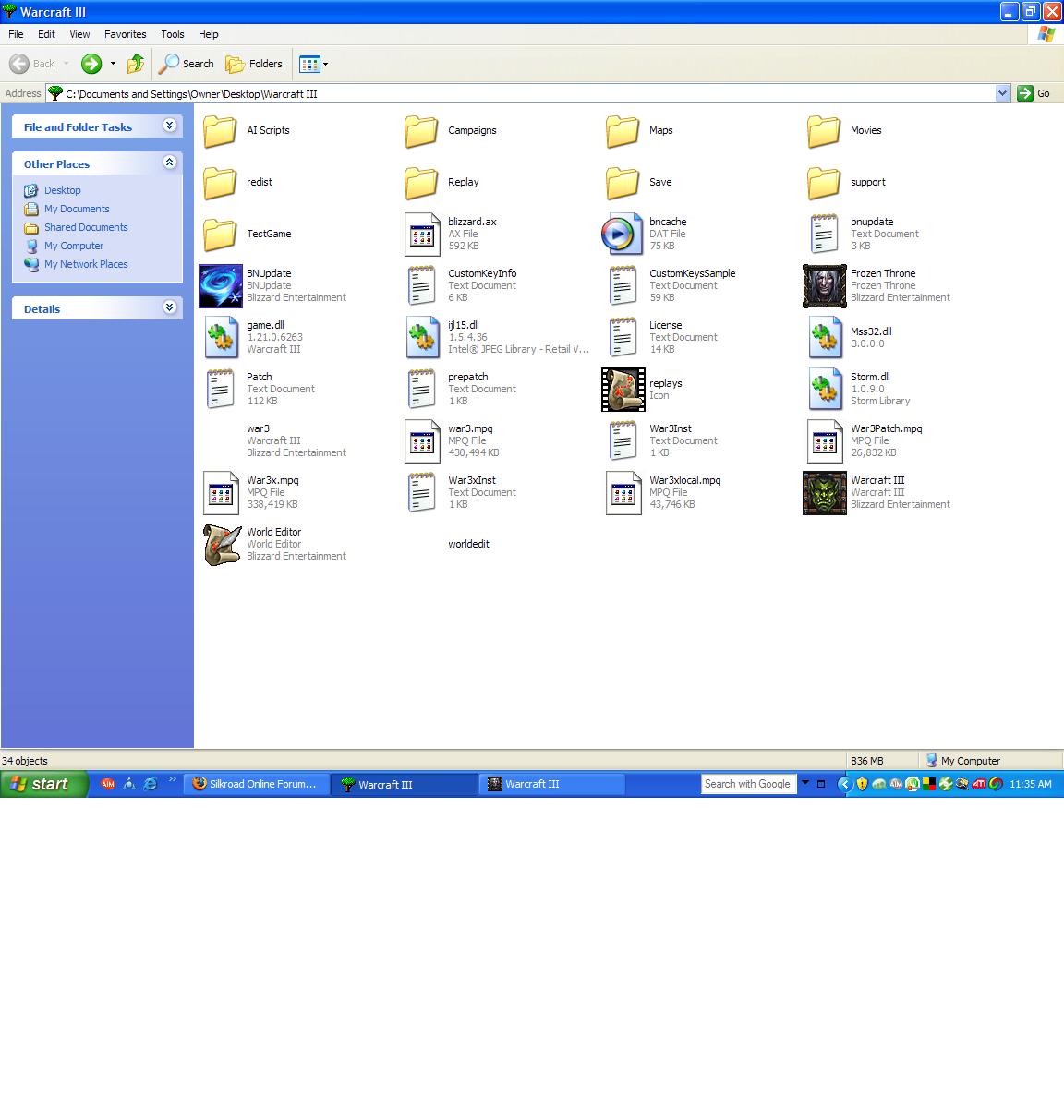Image resolution: width=1064 pixels, height=1120 pixels.
Task: Select the BNUpdate application icon
Action: [221, 286]
